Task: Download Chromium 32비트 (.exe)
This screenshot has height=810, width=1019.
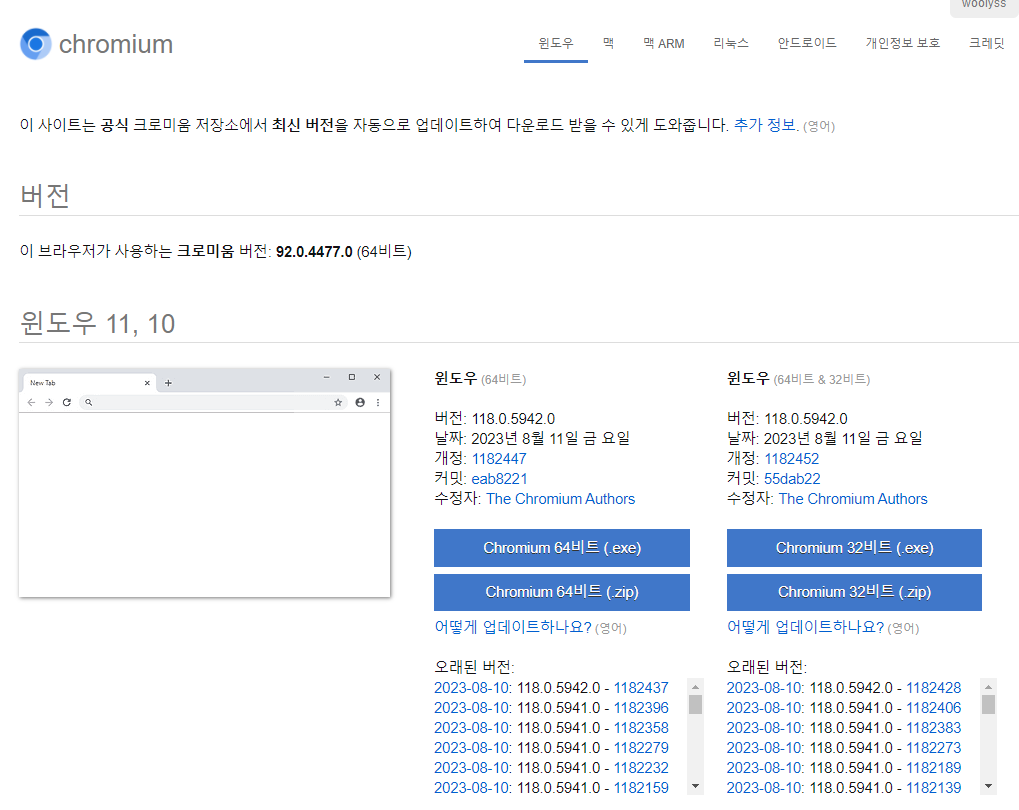Action: click(x=854, y=548)
